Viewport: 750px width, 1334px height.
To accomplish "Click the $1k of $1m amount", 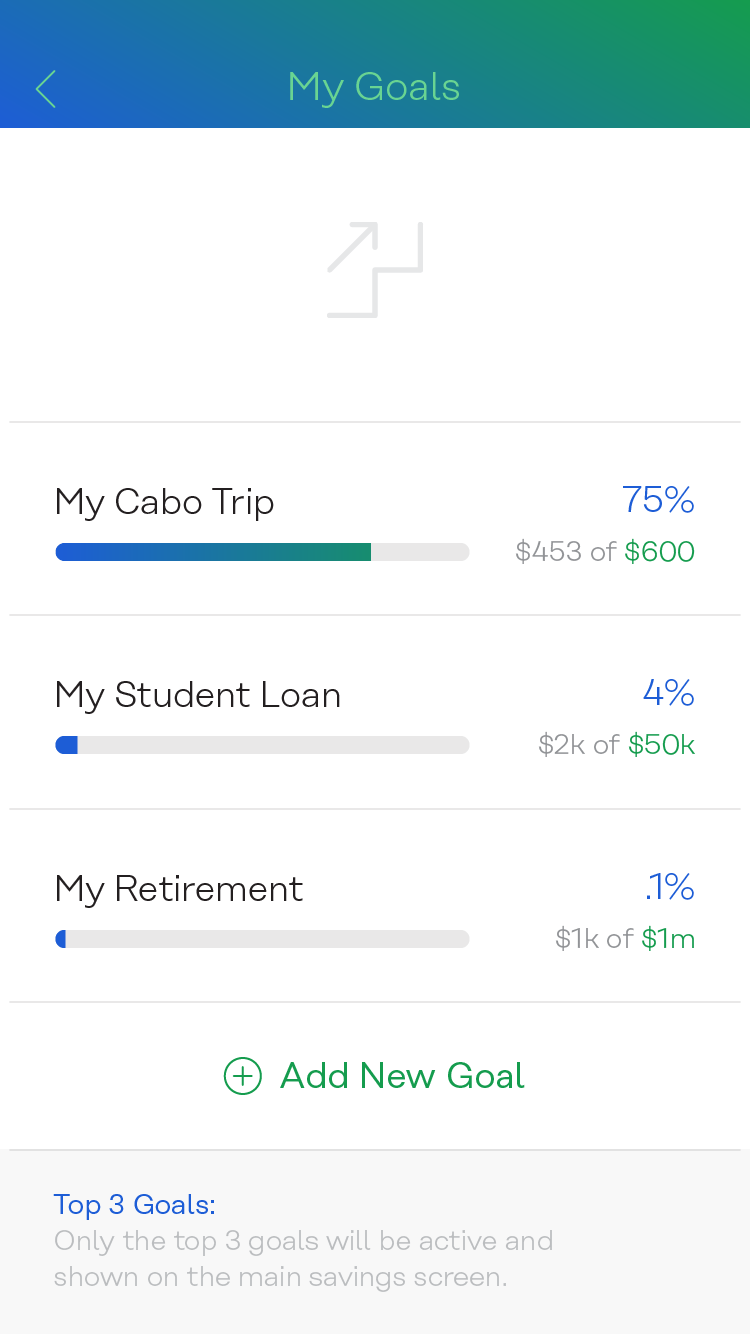I will [x=625, y=939].
